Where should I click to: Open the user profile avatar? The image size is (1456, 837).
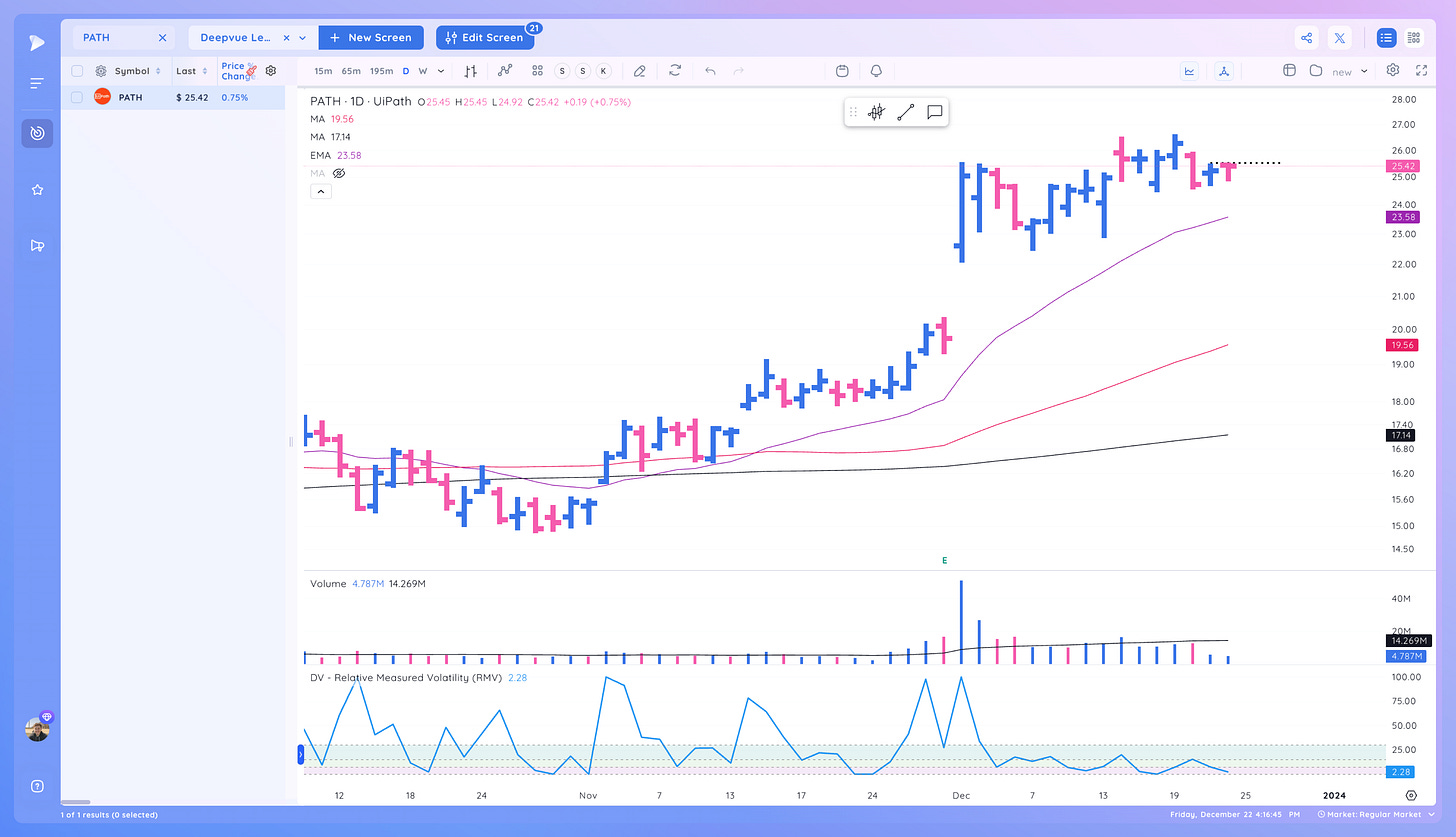[37, 729]
